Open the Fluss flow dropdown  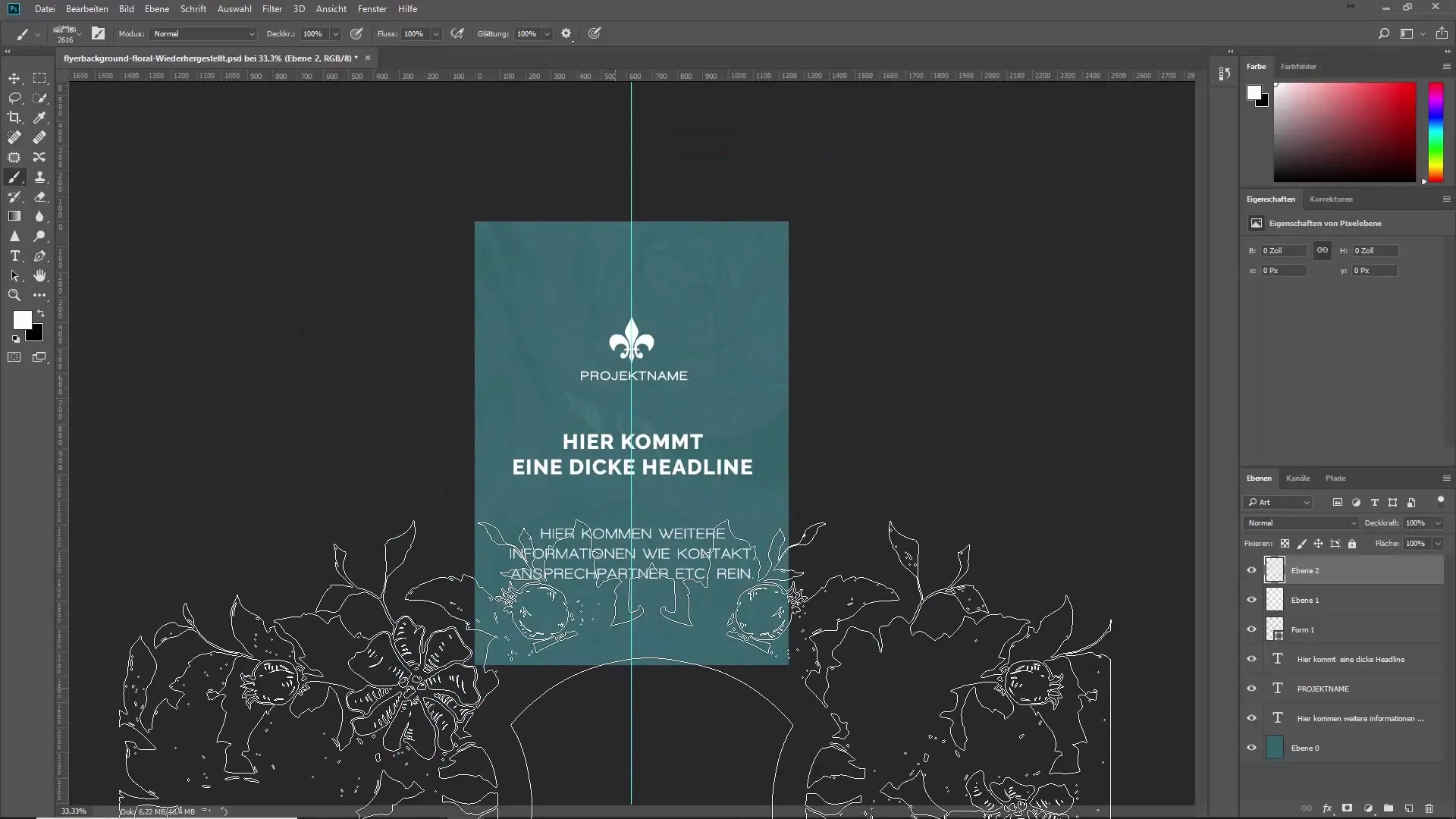(x=436, y=33)
